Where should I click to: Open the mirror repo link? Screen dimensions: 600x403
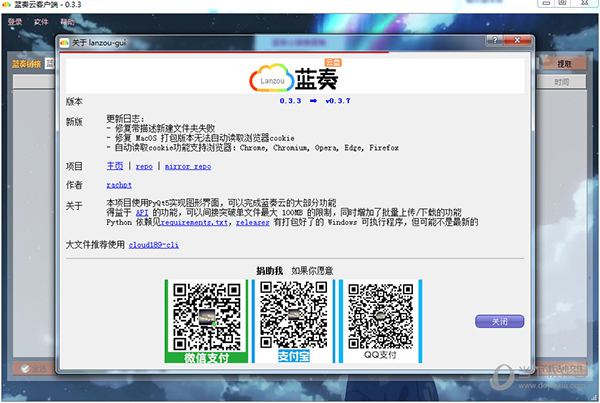[188, 166]
